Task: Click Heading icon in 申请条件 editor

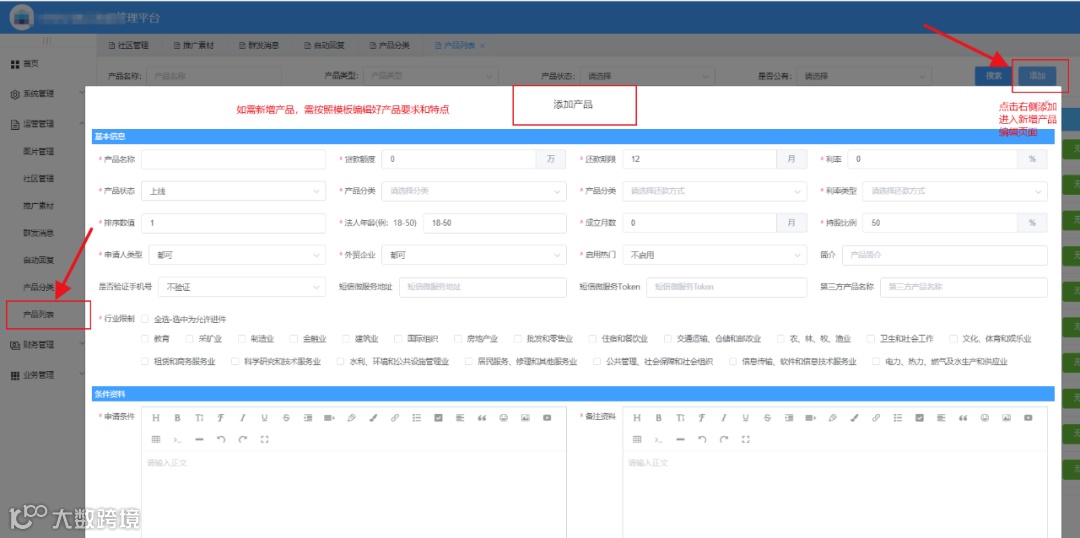Action: [155, 417]
